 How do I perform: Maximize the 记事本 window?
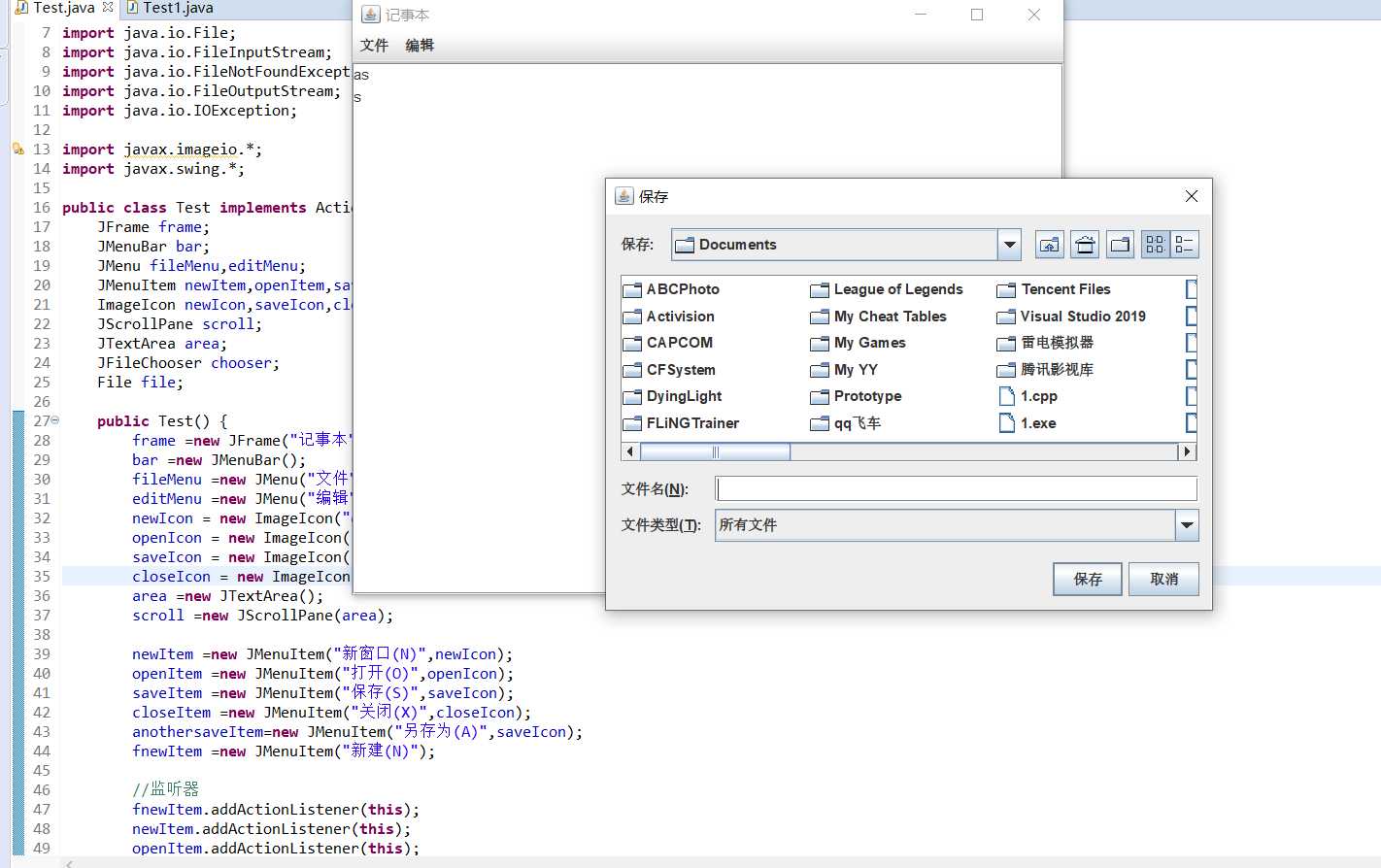977,15
